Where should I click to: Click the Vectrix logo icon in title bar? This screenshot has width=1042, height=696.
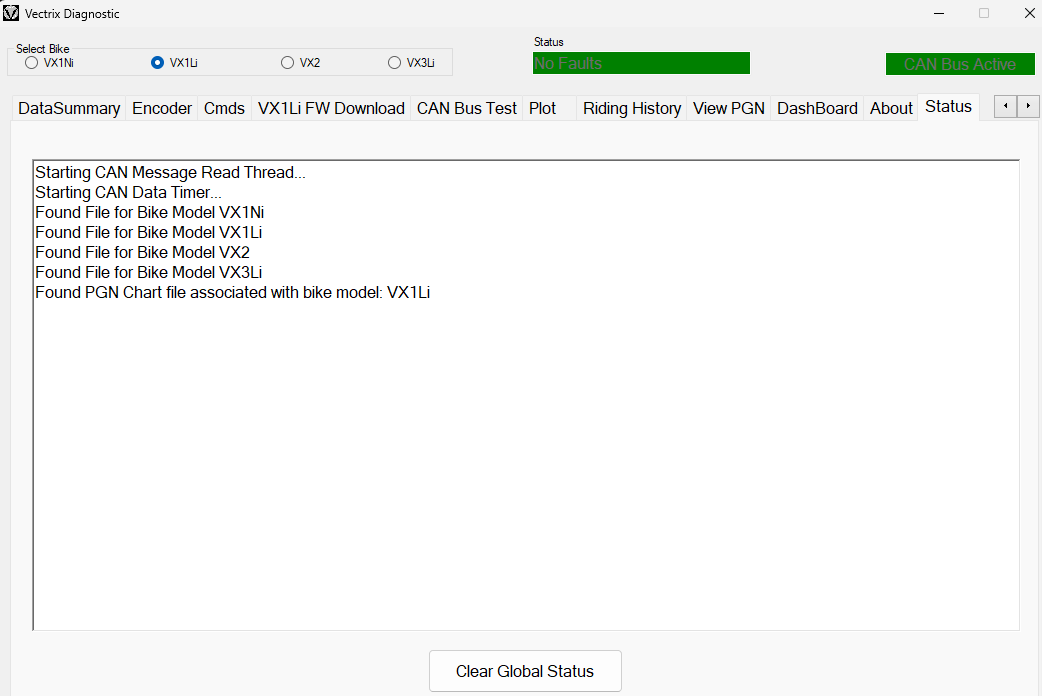12,14
